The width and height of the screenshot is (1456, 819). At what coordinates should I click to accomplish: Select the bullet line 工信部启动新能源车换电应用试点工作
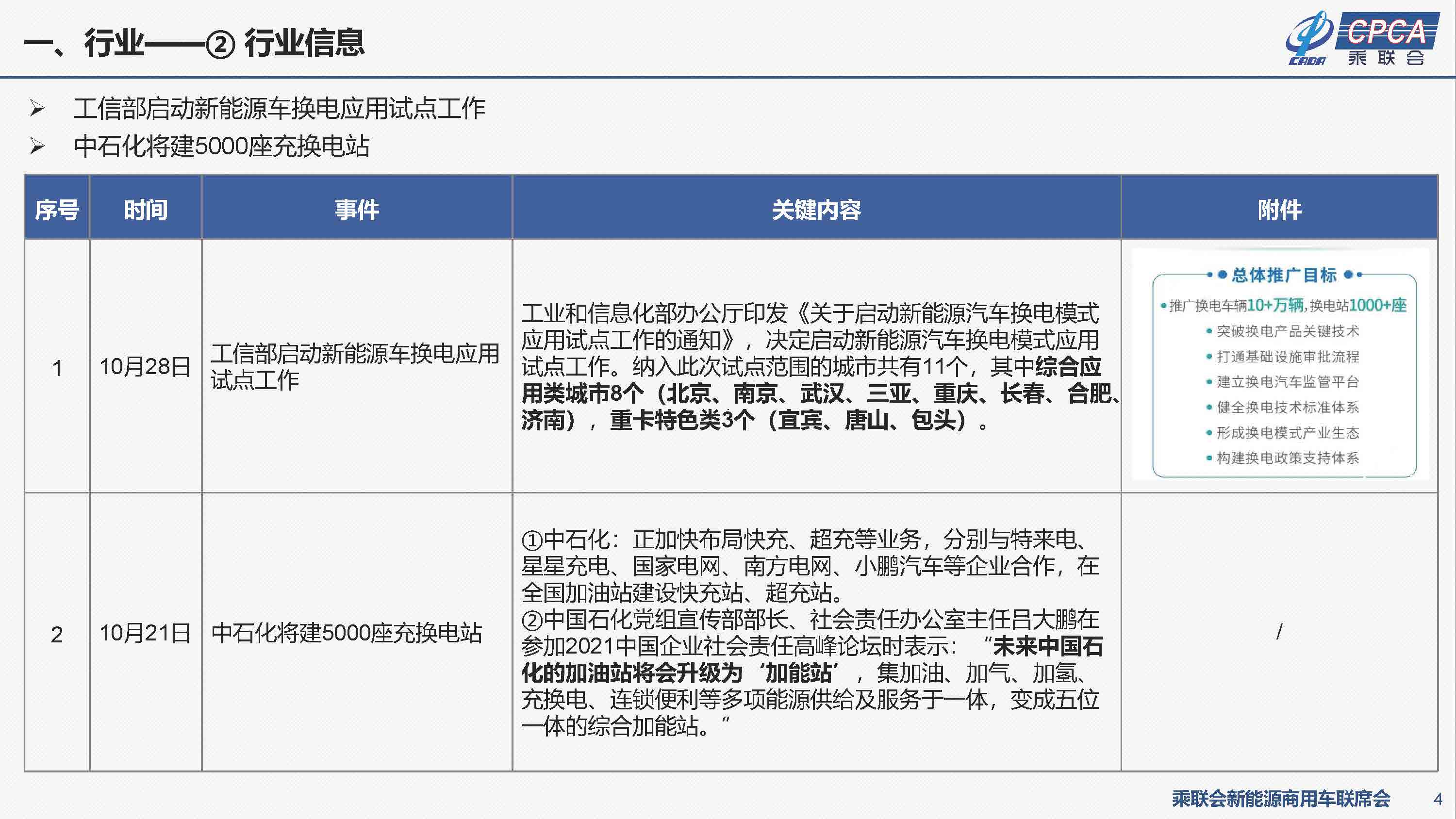(279, 108)
